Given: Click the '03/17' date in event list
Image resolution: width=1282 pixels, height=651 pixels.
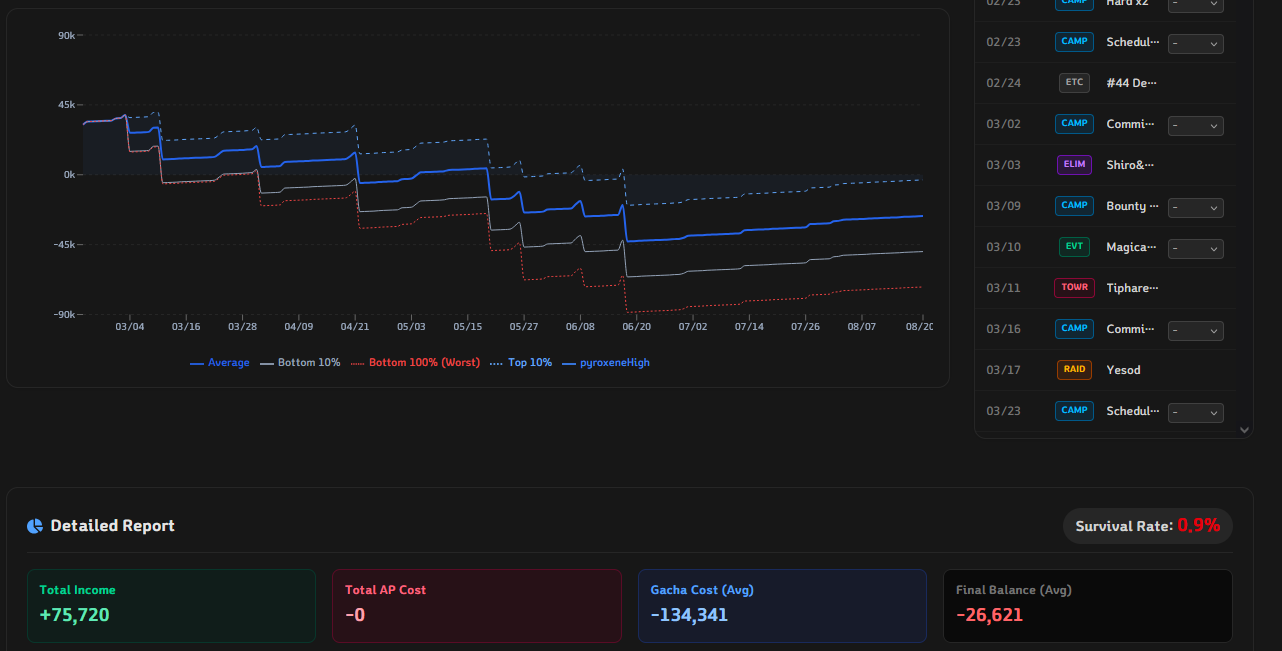Looking at the screenshot, I should tap(1003, 370).
